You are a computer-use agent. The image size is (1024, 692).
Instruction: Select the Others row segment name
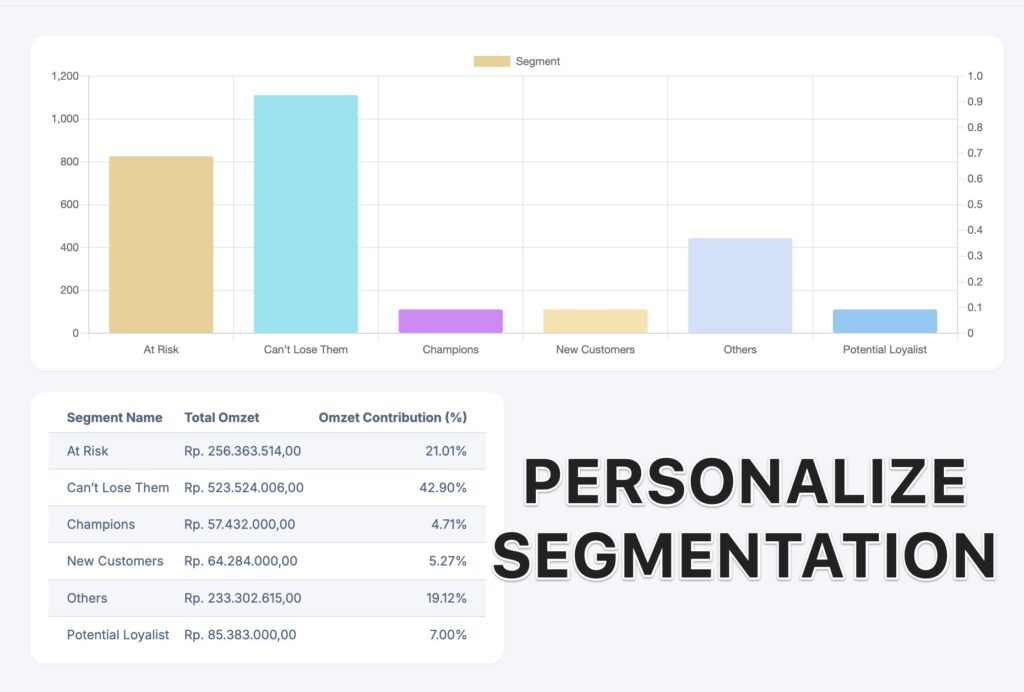coord(87,598)
